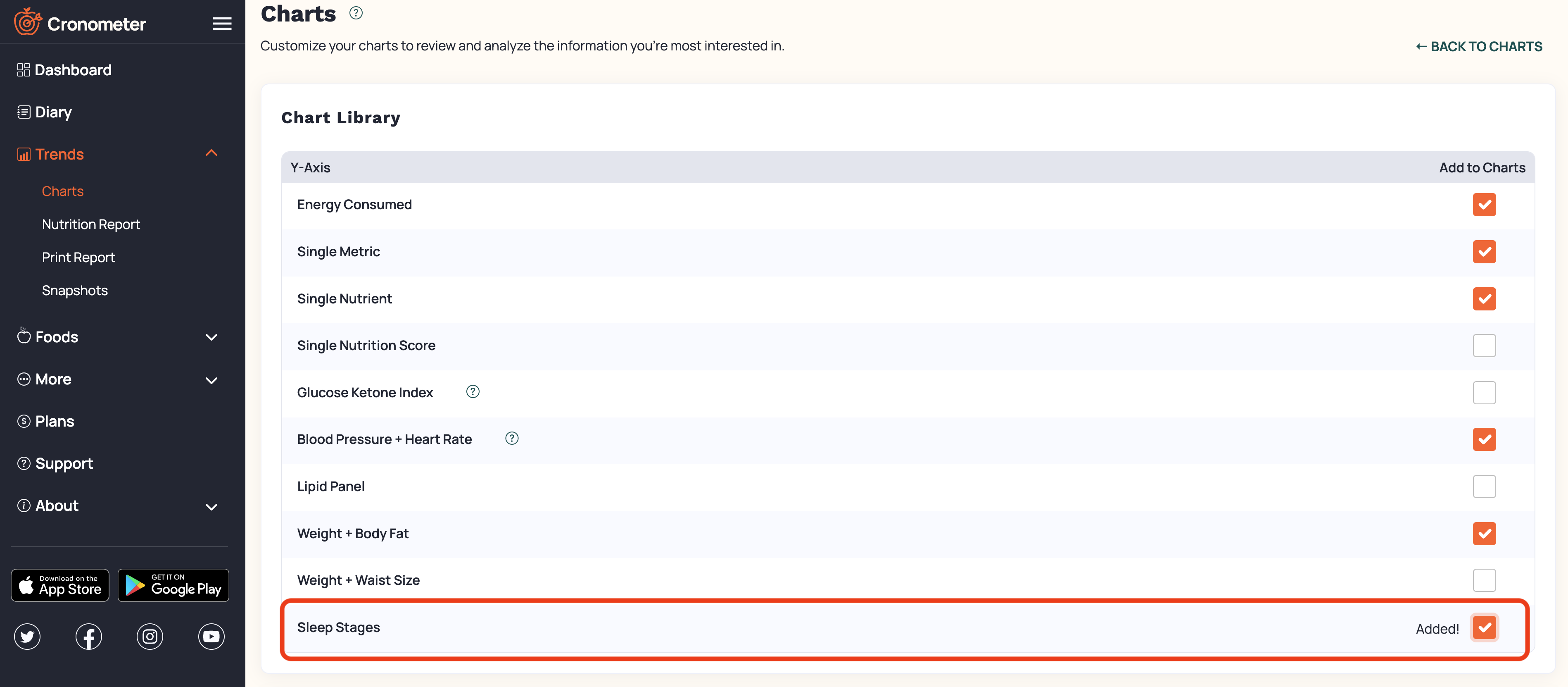Click the Sleep Stages row label
Image resolution: width=1568 pixels, height=687 pixels.
coord(338,627)
